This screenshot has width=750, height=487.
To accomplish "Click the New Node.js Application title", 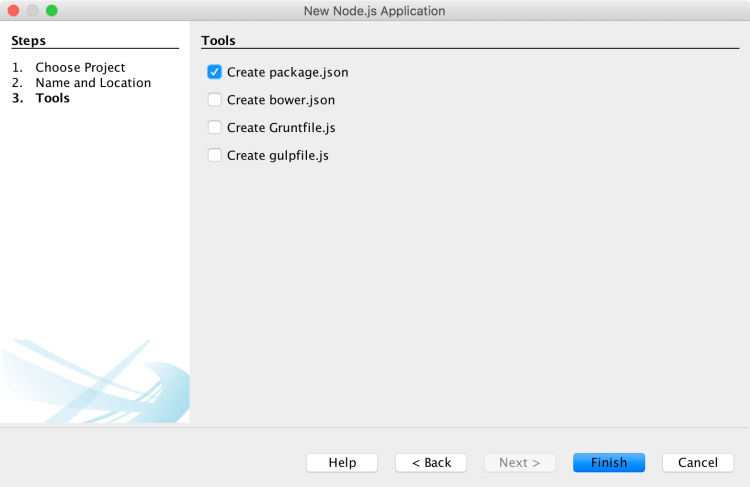I will coord(375,11).
